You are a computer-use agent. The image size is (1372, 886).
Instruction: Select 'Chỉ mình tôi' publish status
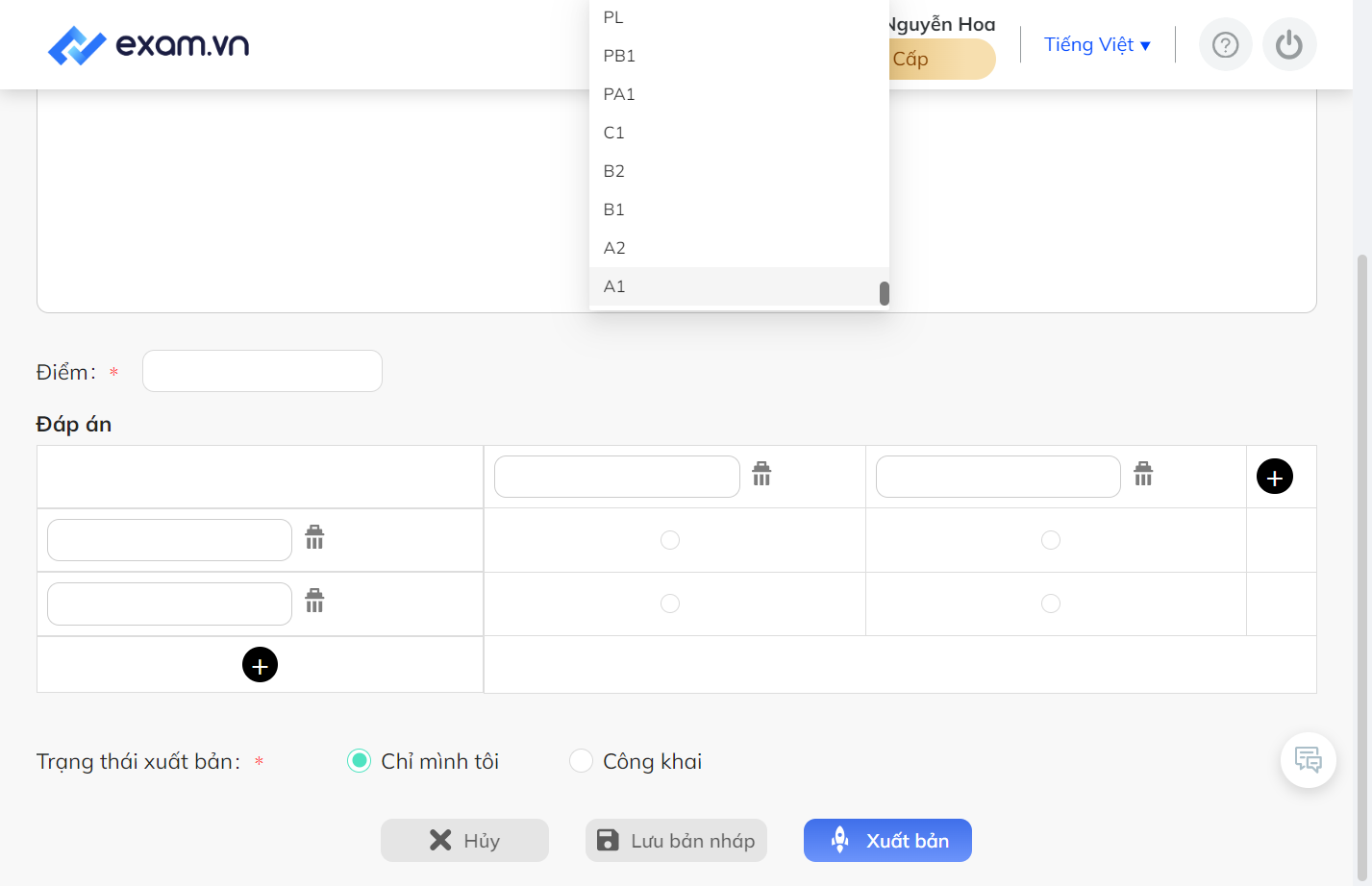(x=359, y=761)
